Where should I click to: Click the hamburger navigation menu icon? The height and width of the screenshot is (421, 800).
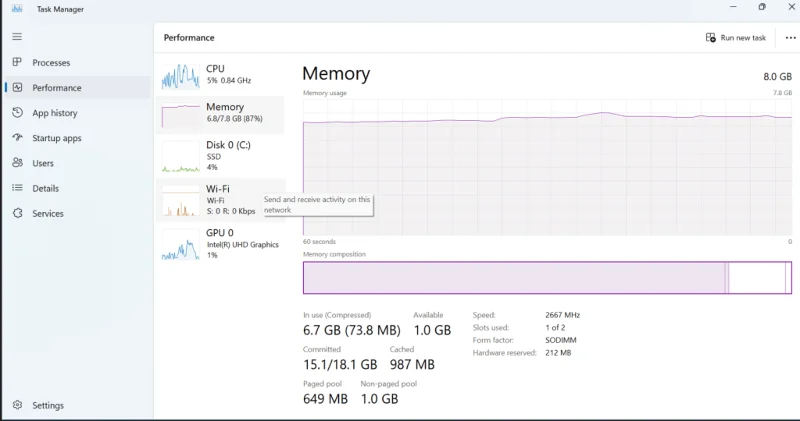(x=17, y=36)
